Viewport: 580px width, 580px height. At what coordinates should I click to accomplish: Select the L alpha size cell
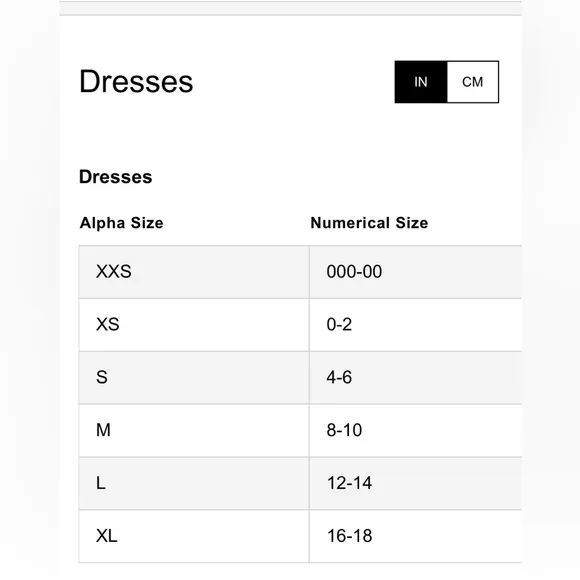(x=194, y=483)
